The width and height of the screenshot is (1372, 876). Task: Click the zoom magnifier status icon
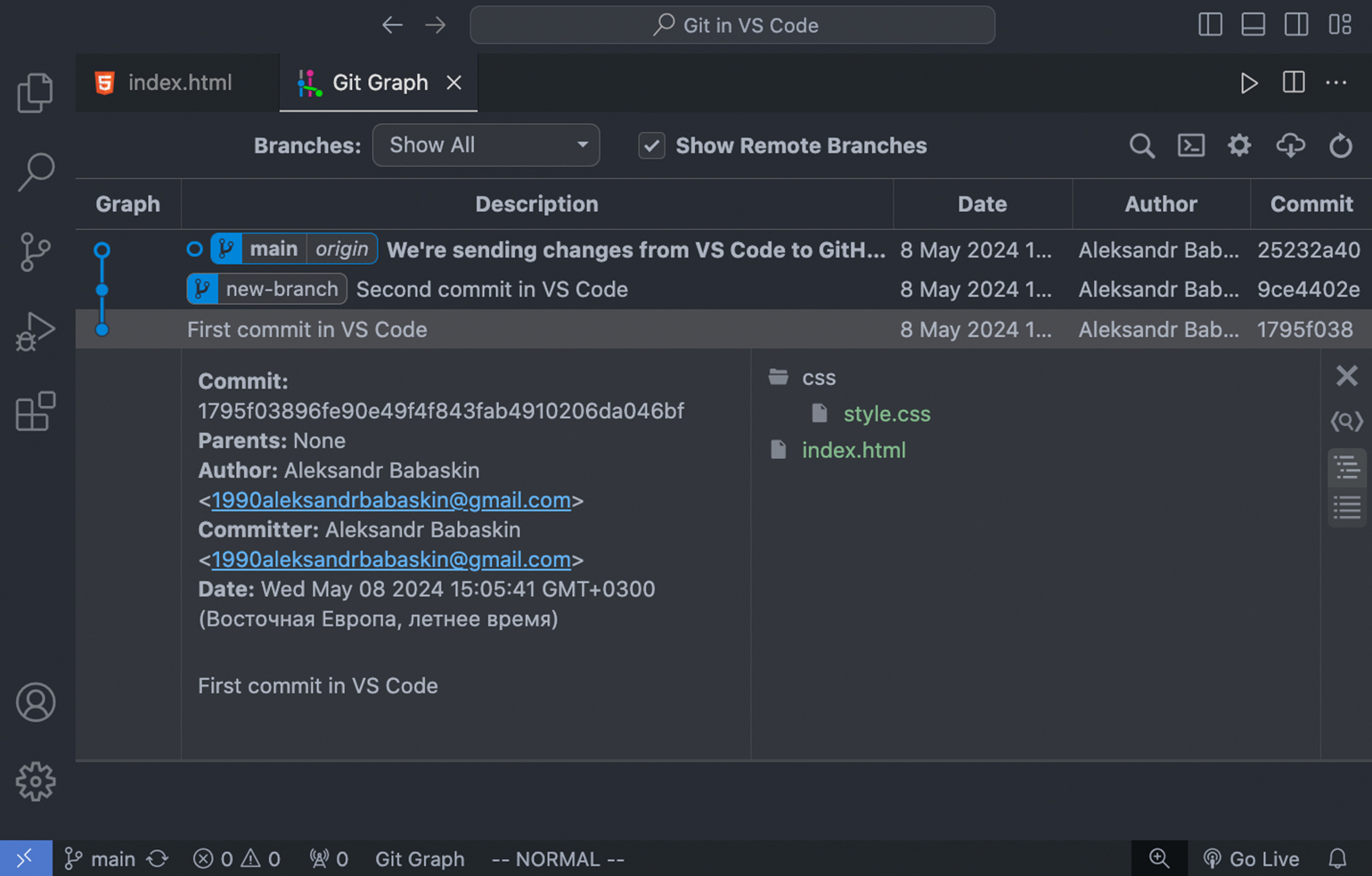pyautogui.click(x=1159, y=858)
